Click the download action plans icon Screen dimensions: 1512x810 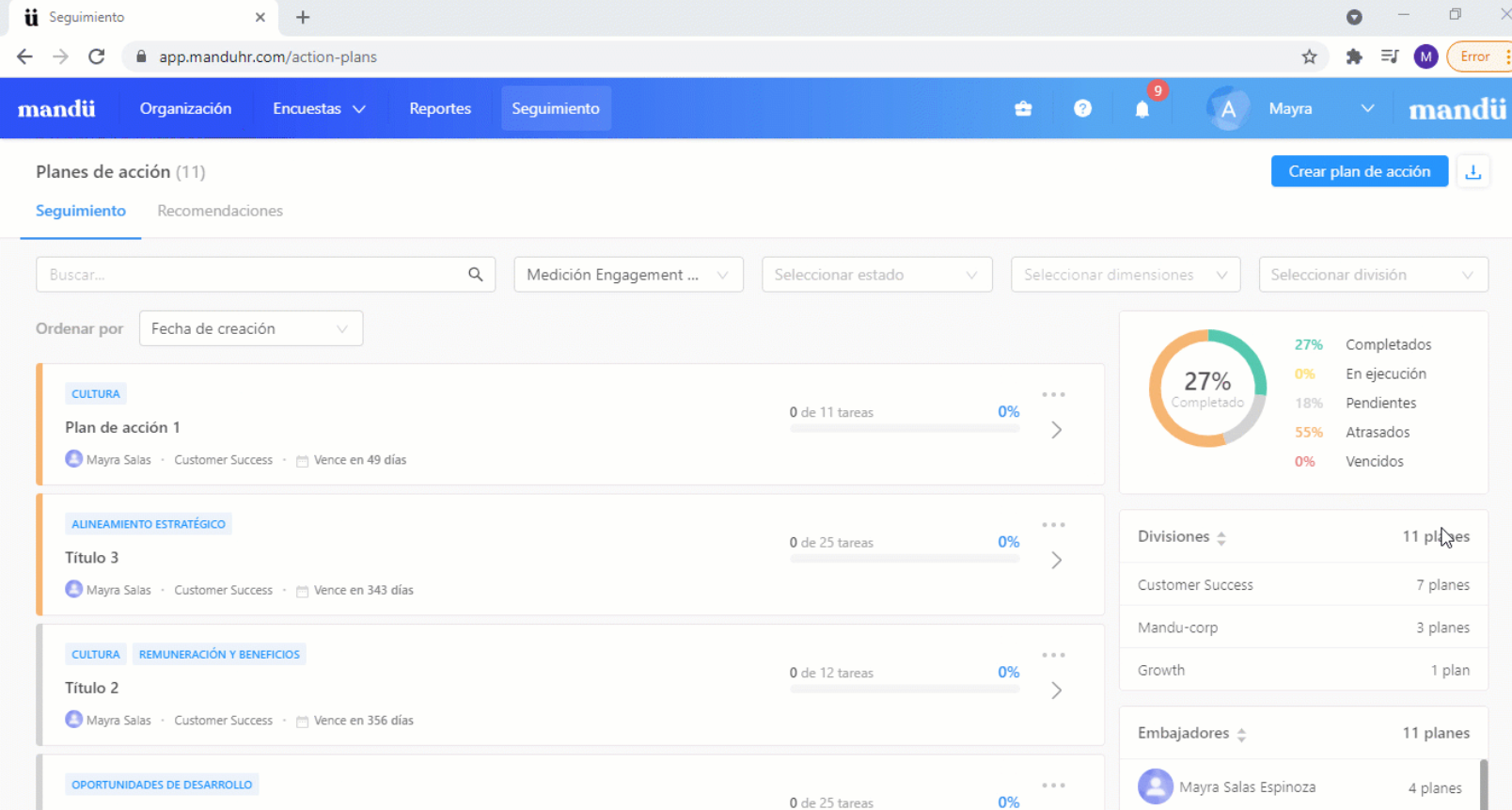point(1473,171)
